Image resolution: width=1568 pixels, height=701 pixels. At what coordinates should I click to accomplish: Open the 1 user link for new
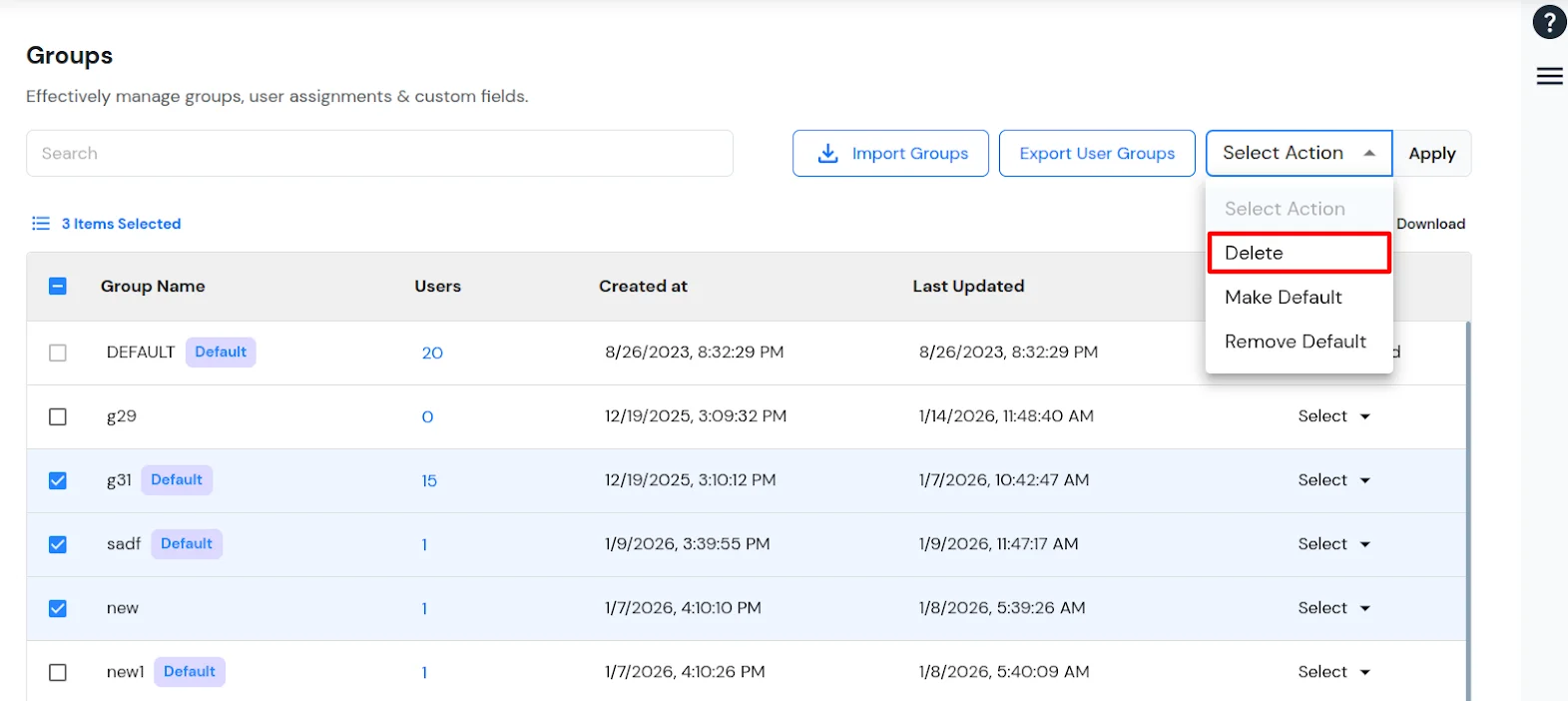(424, 608)
